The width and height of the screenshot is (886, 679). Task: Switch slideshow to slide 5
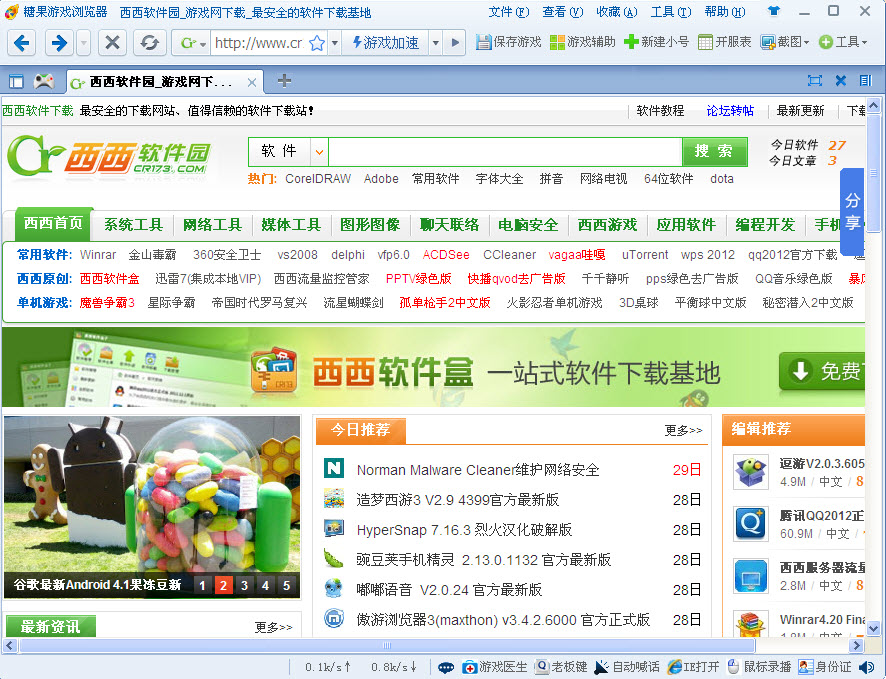pos(286,585)
